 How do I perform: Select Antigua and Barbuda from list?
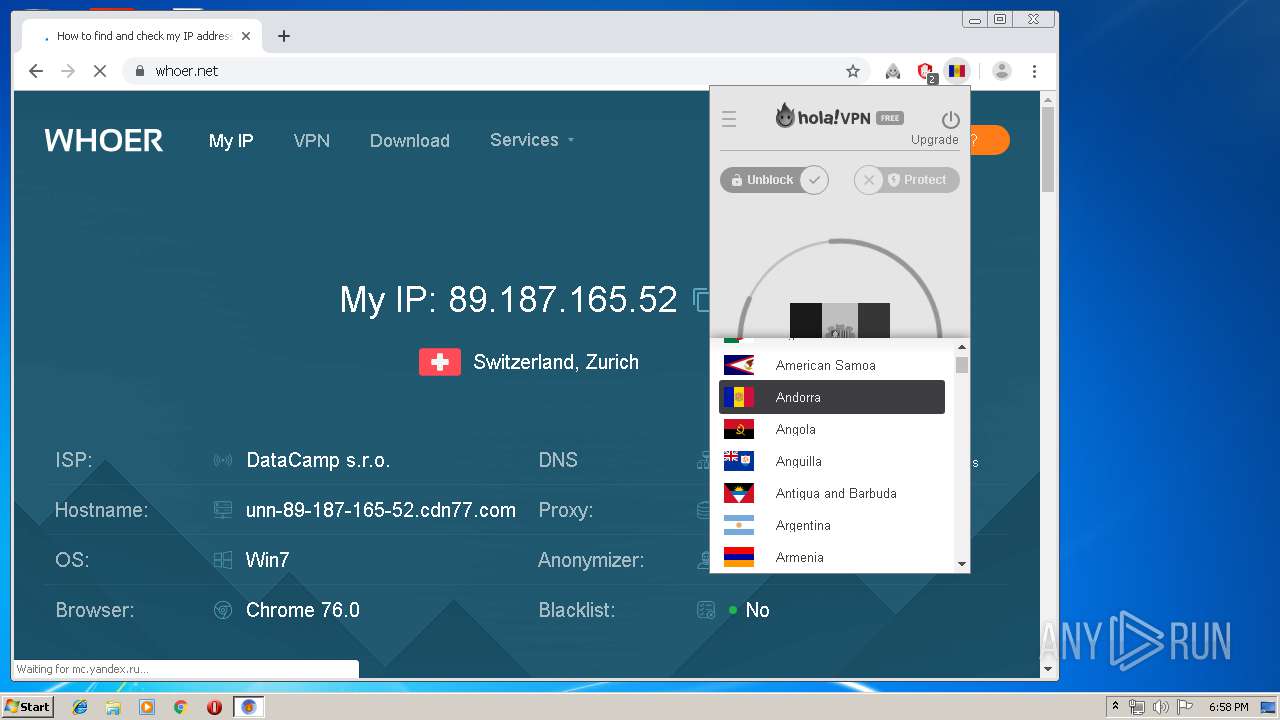point(832,493)
